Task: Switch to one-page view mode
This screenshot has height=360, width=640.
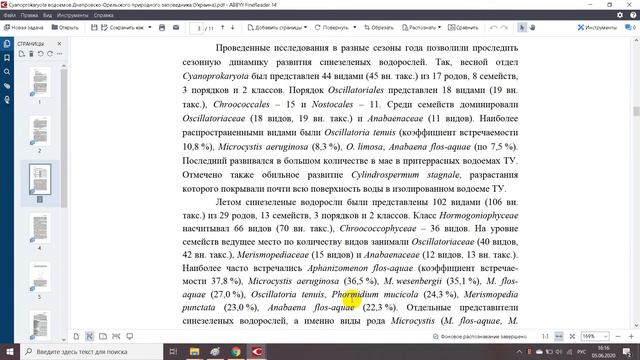Action: click(76, 336)
